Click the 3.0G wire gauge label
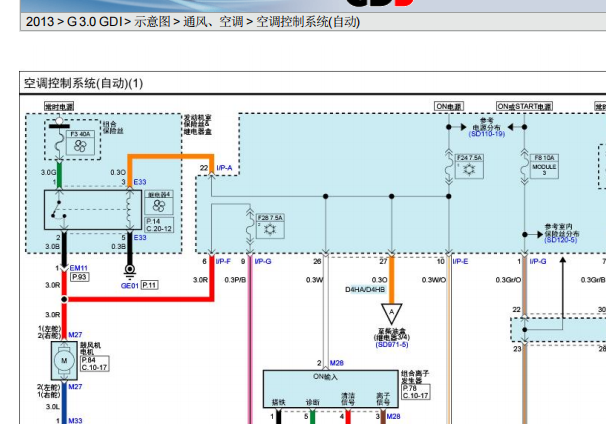Screen dimensions: 606x424 [49, 172]
